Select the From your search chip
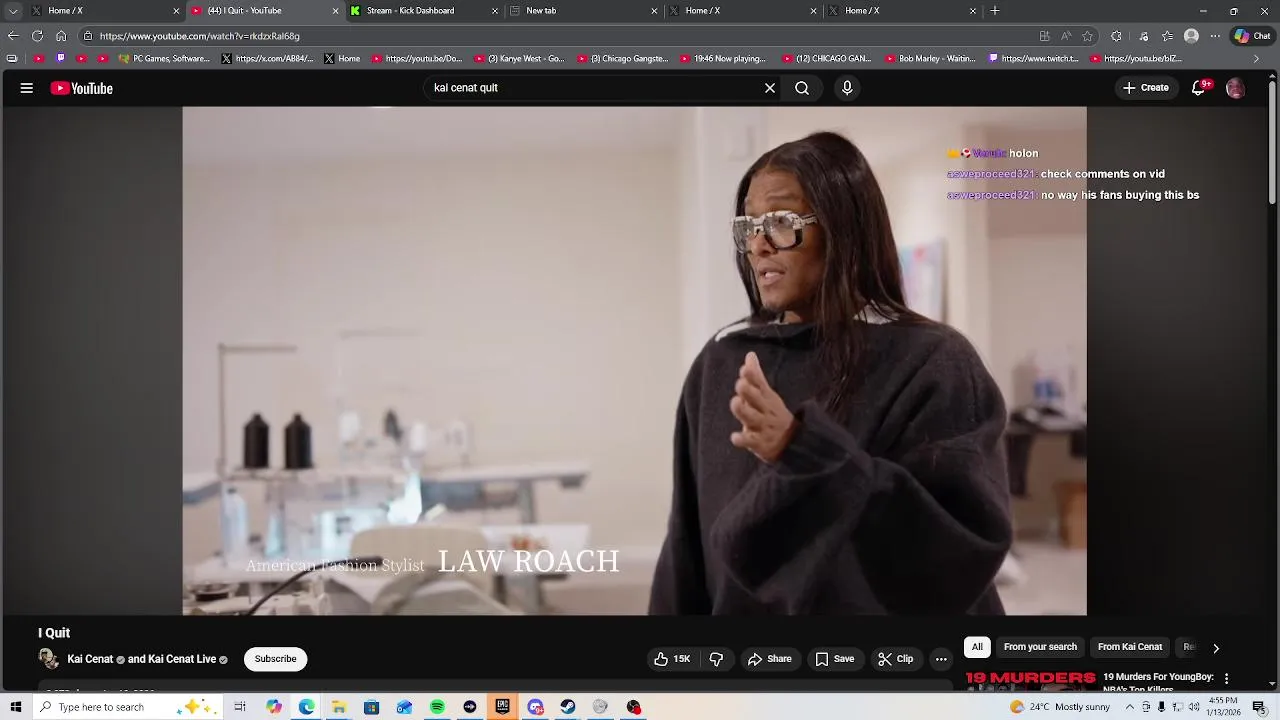Screen dimensions: 1280x720 point(1040,647)
